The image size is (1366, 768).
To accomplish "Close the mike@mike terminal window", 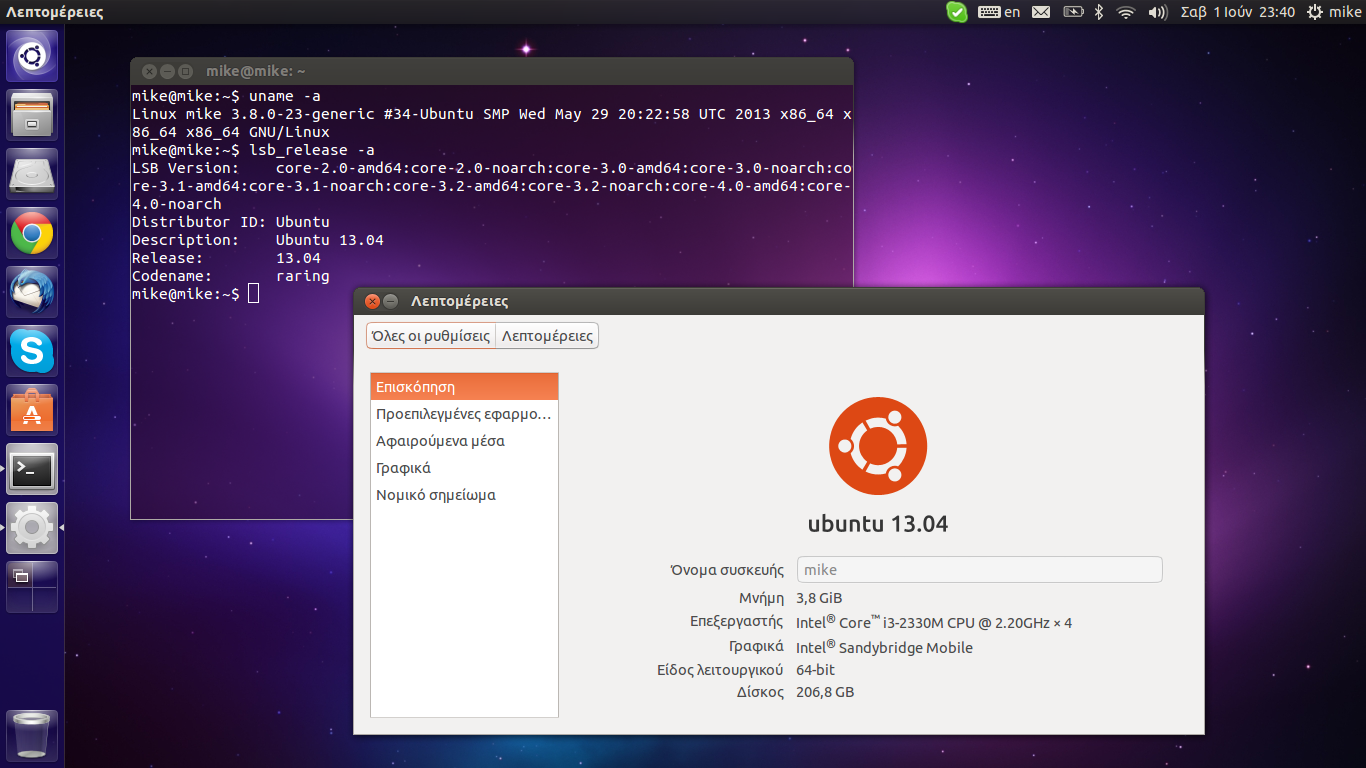I will click(x=149, y=71).
